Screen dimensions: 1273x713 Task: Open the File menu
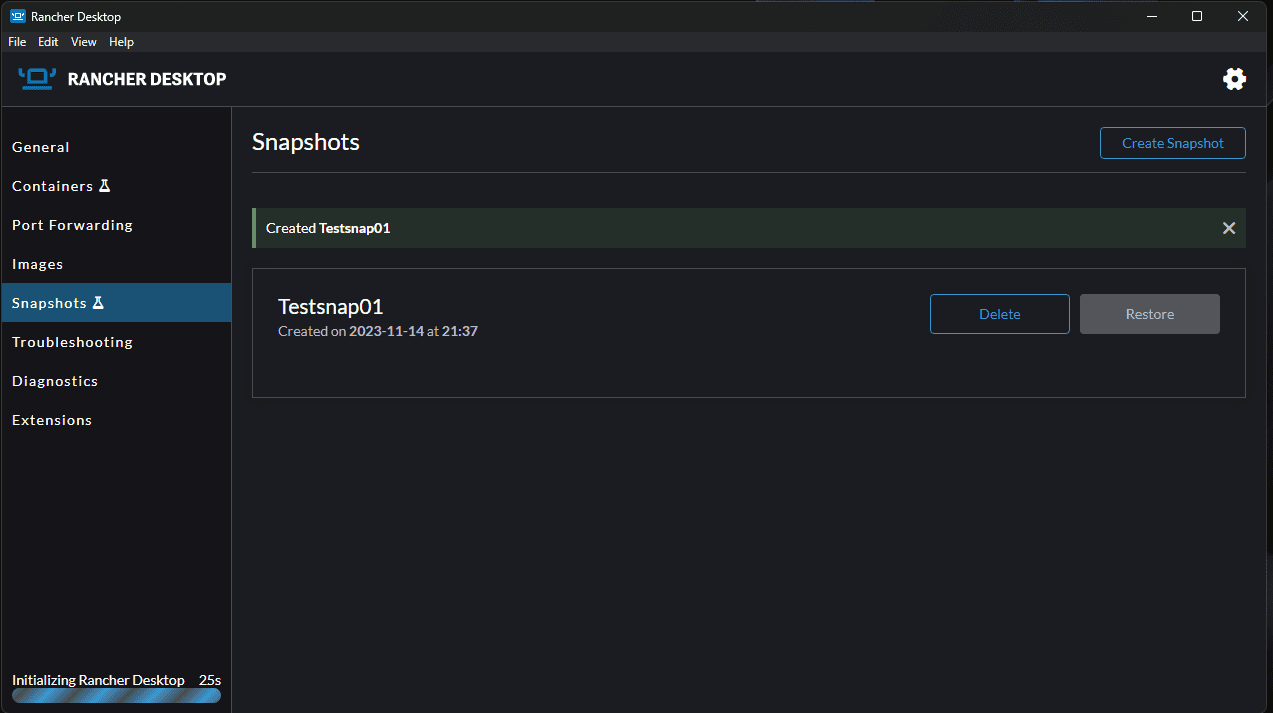[17, 42]
